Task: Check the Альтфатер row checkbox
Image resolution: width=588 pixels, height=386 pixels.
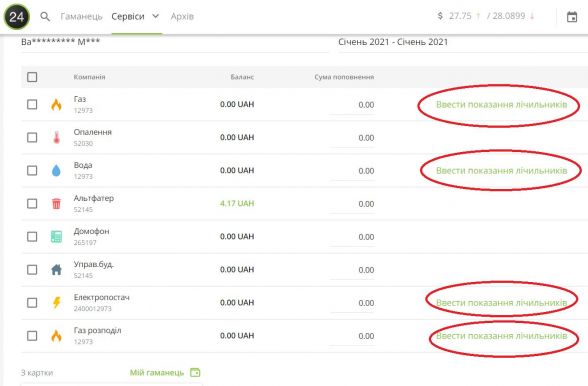Action: click(x=32, y=204)
